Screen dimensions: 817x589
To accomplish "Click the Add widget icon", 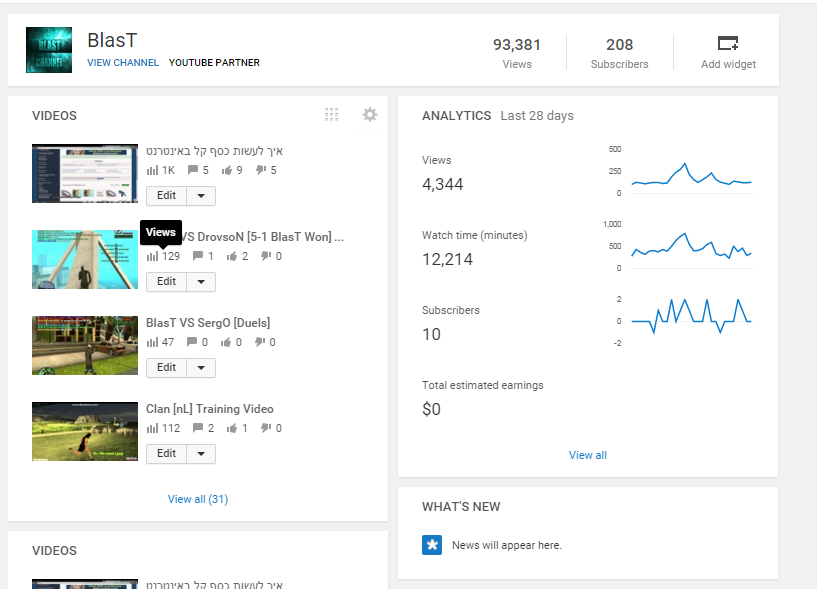I will click(x=728, y=43).
